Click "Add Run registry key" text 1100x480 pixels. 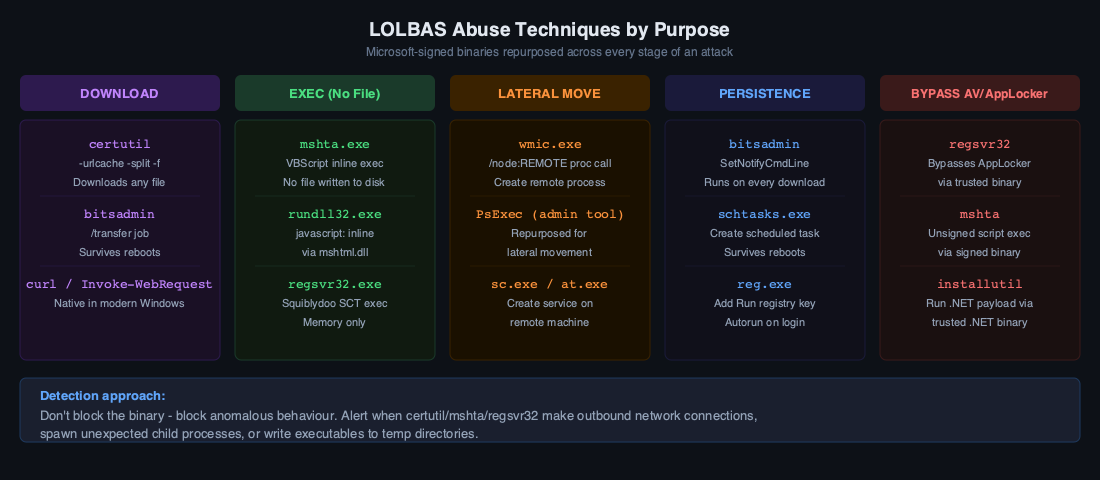[x=765, y=303]
